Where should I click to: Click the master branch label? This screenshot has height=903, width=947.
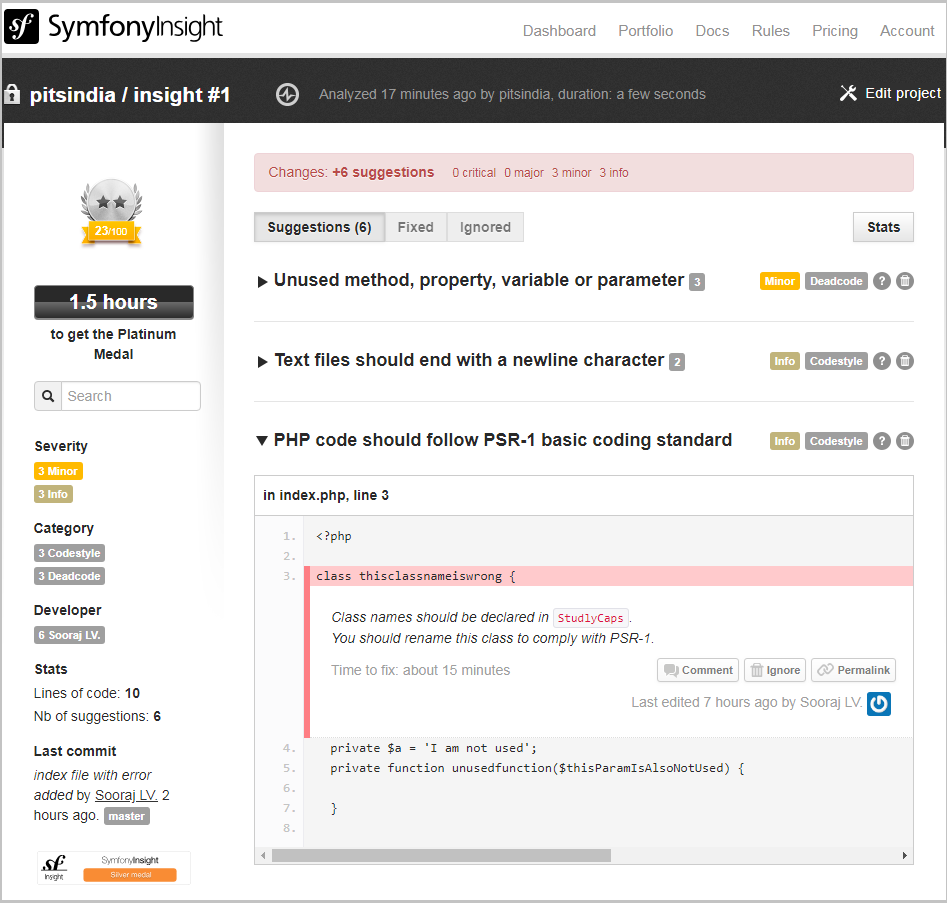click(127, 816)
